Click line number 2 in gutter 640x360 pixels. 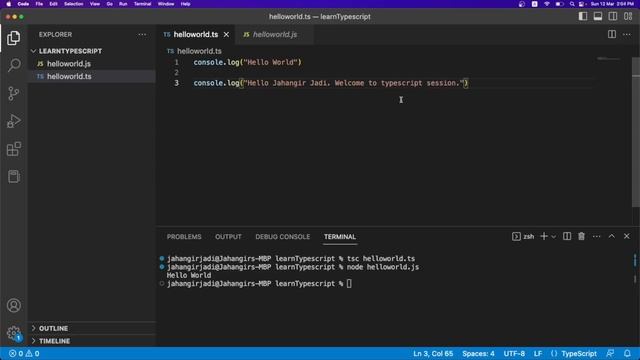point(177,73)
